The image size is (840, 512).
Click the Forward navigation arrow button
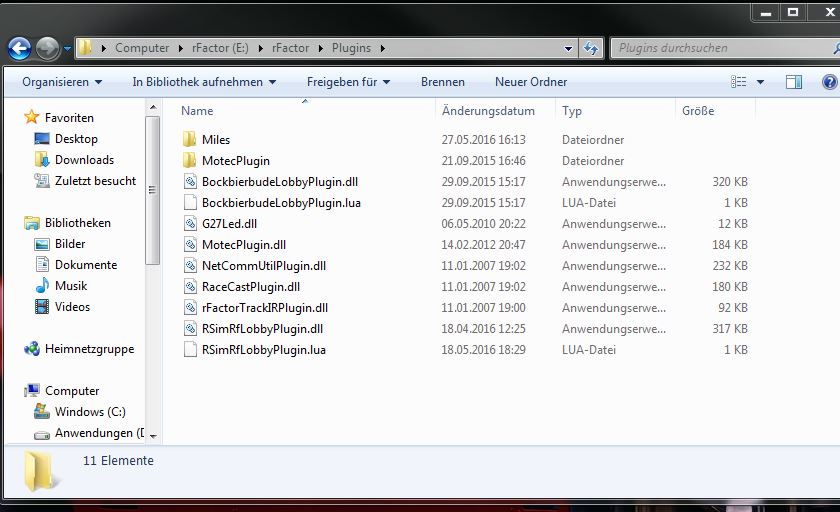46,48
